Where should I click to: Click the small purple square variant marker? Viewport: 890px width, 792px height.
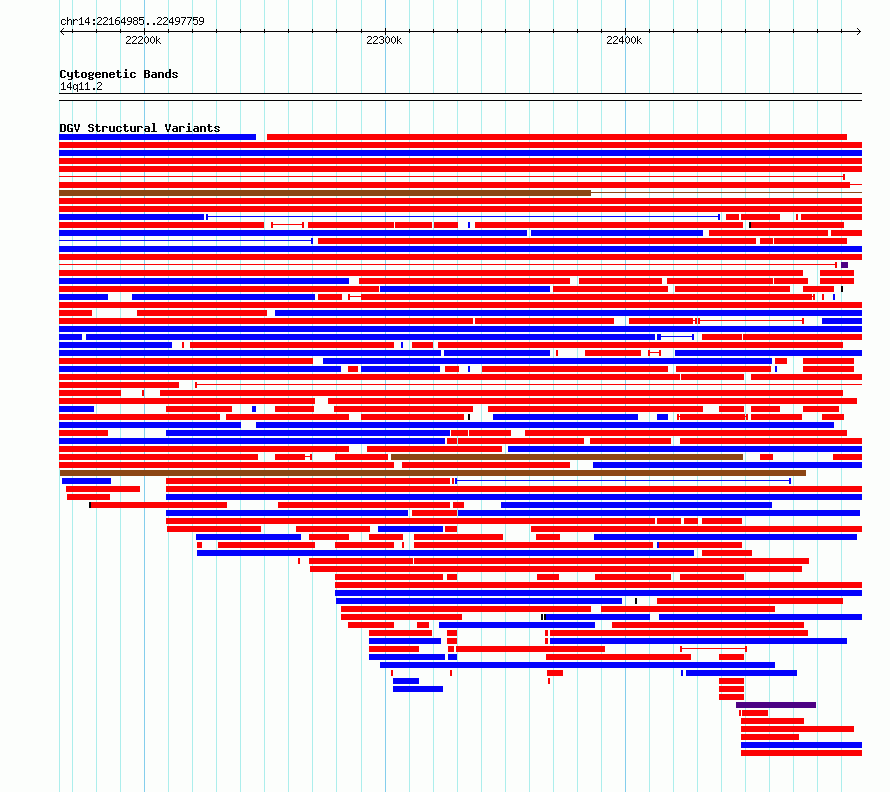[x=845, y=265]
